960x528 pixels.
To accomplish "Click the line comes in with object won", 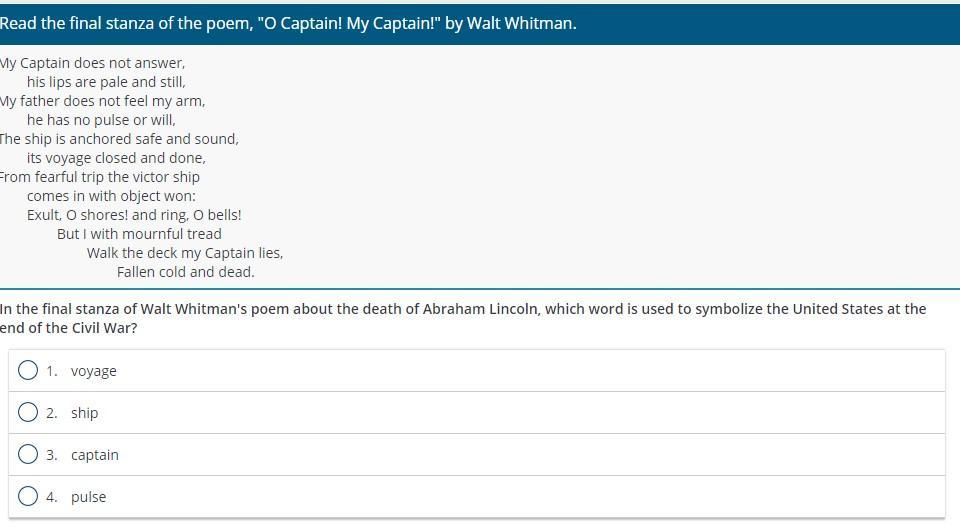I will click(111, 196).
